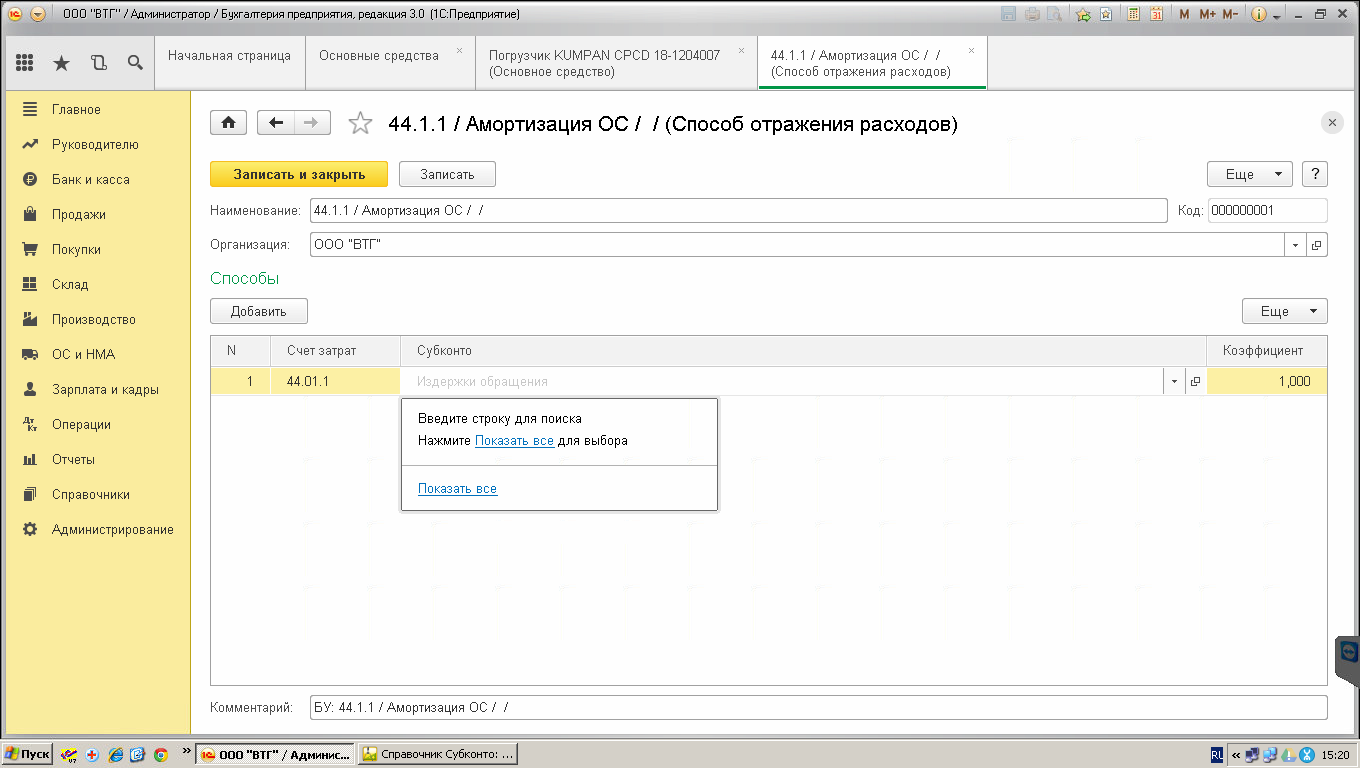Screen dimensions: 1360x768
Task: Open the Субконто cell's open-form icon
Action: (1195, 381)
